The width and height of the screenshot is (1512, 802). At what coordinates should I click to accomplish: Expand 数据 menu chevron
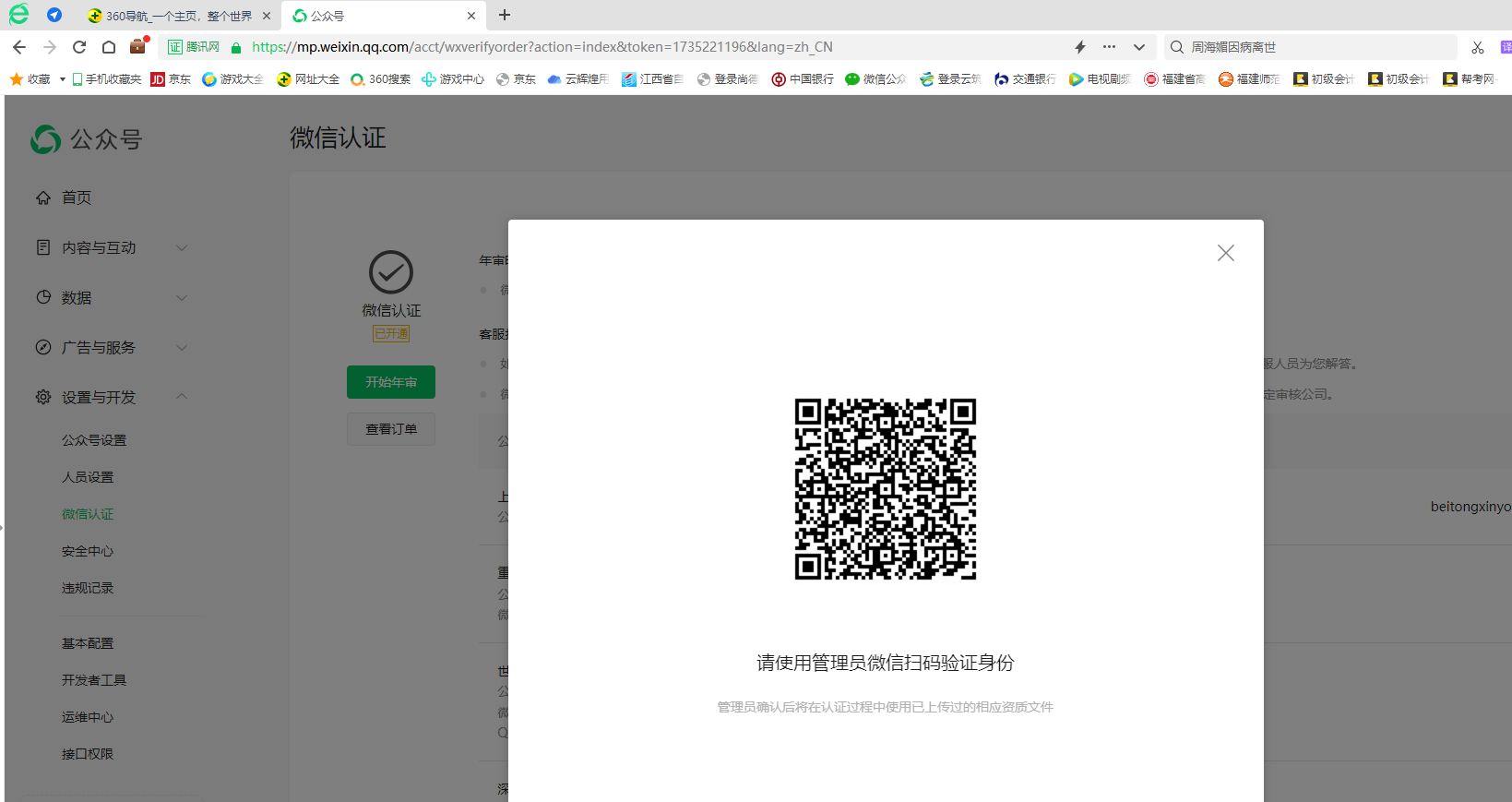182,297
